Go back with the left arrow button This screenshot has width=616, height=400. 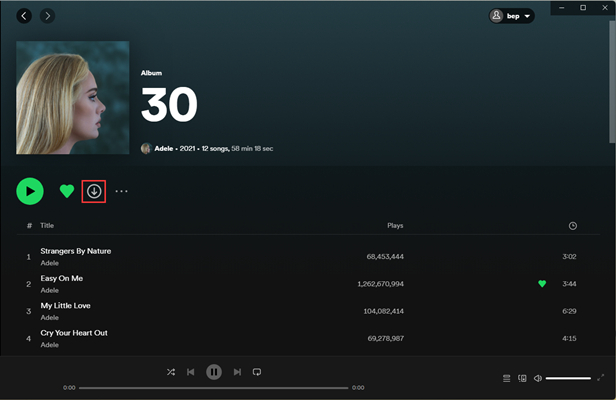coord(24,16)
